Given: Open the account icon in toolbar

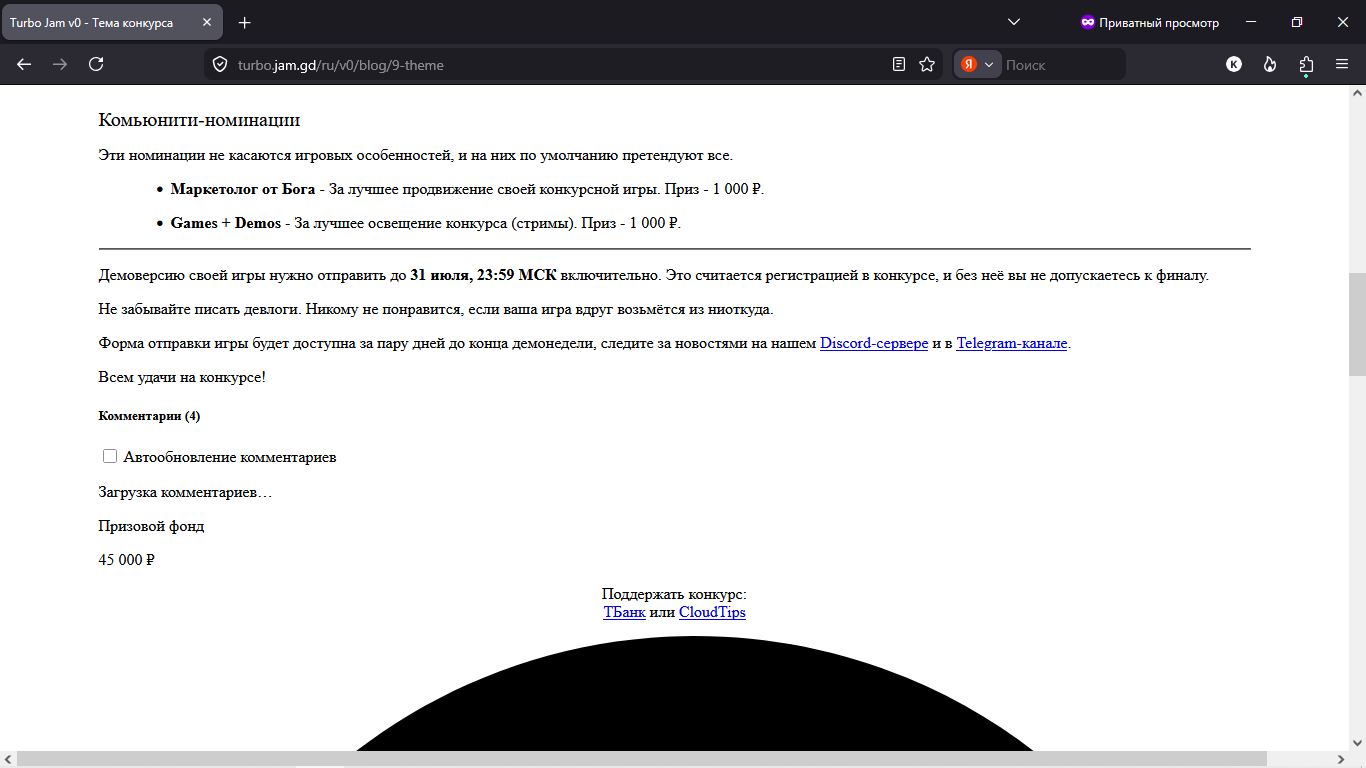Looking at the screenshot, I should 1234,64.
